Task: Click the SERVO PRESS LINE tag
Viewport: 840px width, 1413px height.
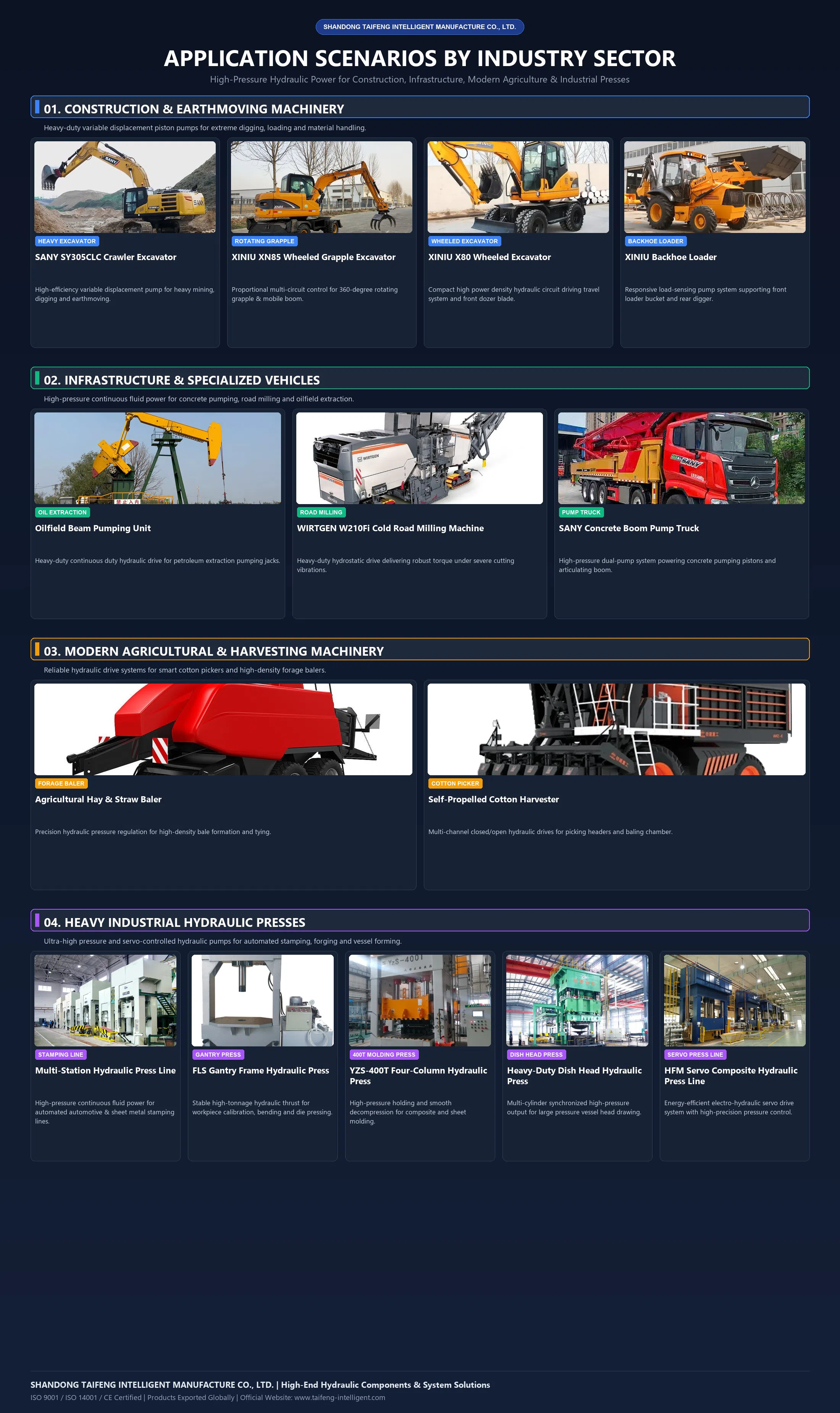Action: pos(695,1055)
